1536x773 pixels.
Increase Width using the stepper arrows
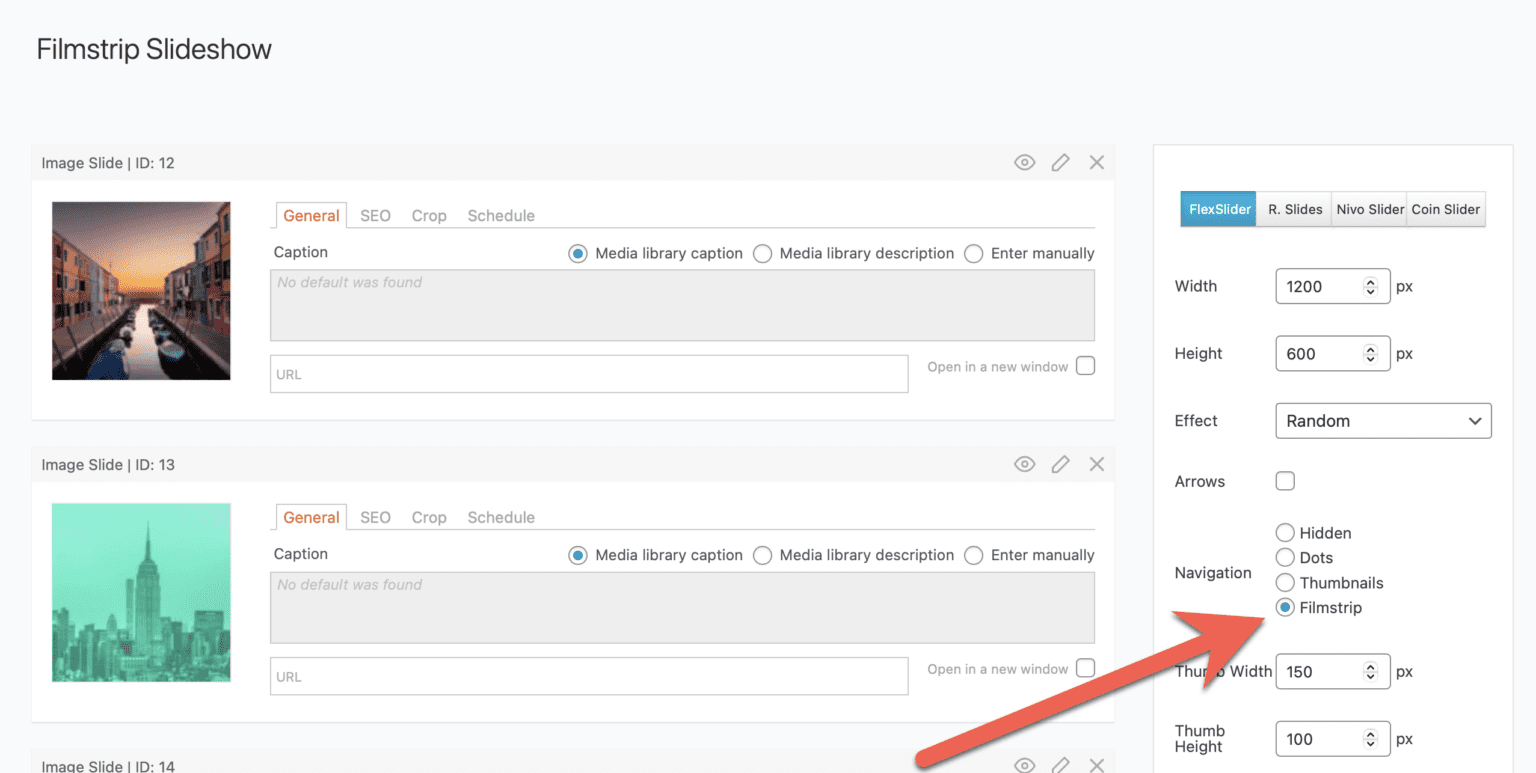[x=1372, y=281]
